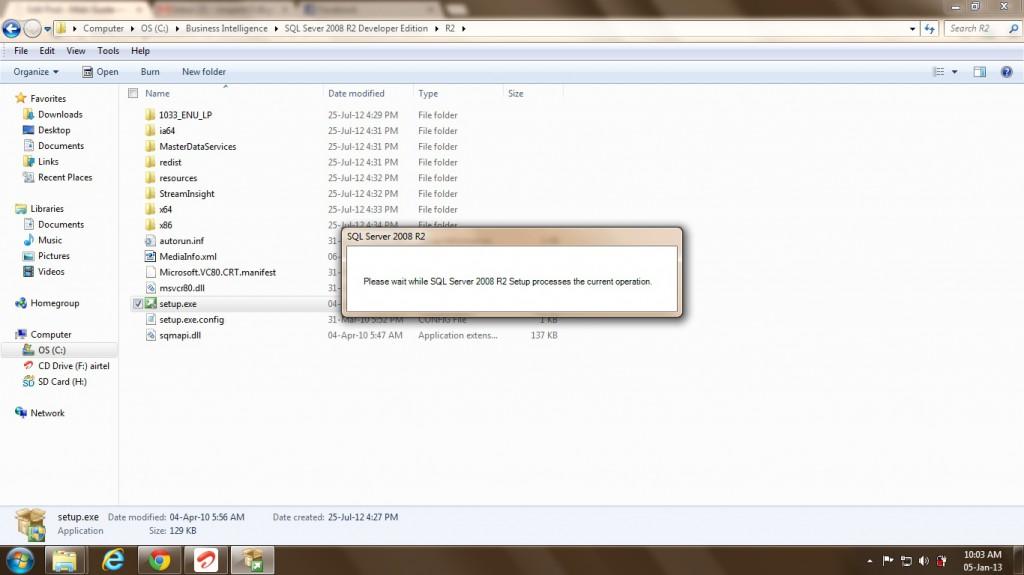Open the Help menu
This screenshot has height=575, width=1024.
(x=140, y=51)
